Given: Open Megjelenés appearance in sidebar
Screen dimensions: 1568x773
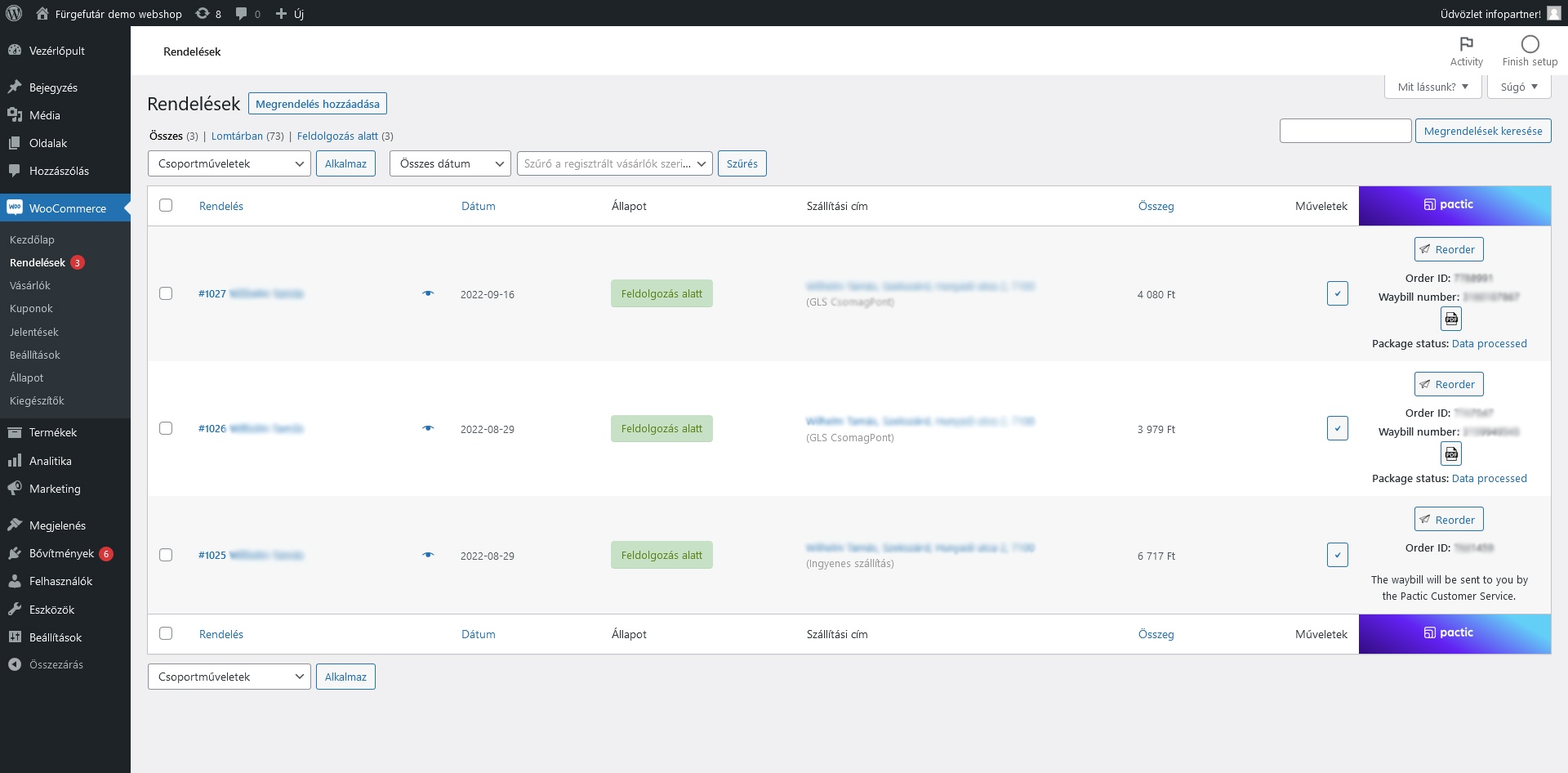Looking at the screenshot, I should pyautogui.click(x=65, y=525).
